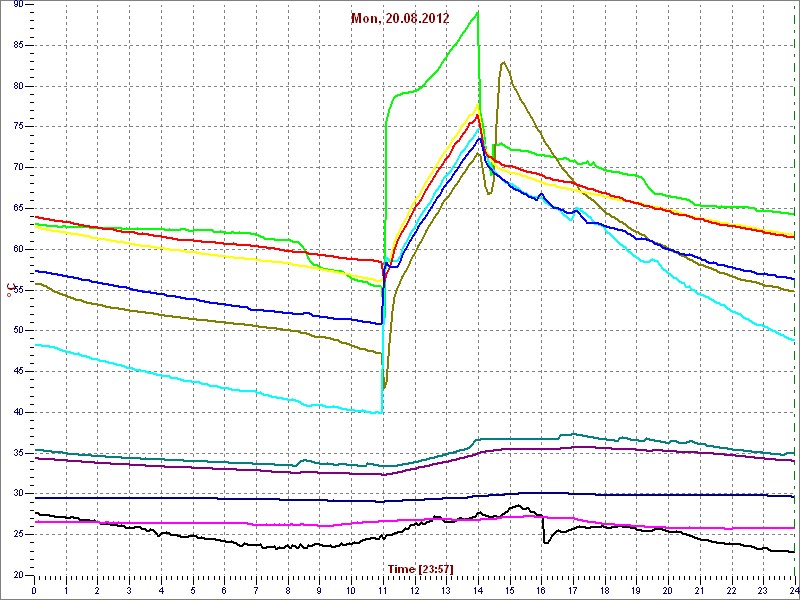Select the 85 label on temperature axis
Image resolution: width=800 pixels, height=600 pixels.
(18, 45)
